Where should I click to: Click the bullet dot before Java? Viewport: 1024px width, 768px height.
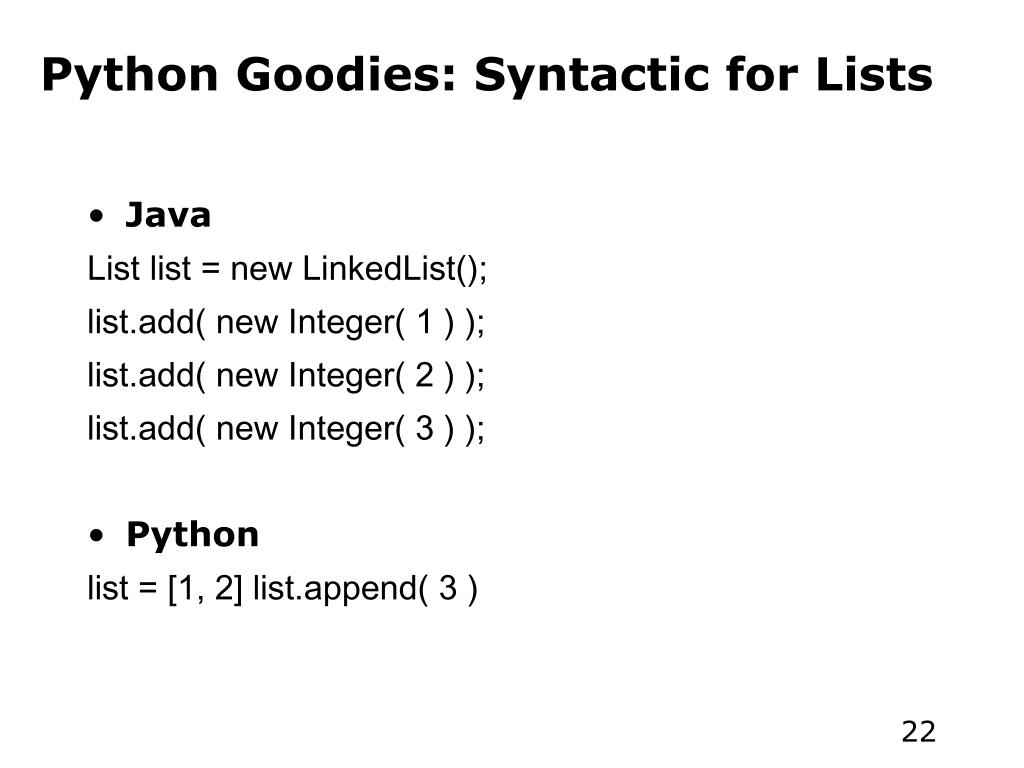97,216
